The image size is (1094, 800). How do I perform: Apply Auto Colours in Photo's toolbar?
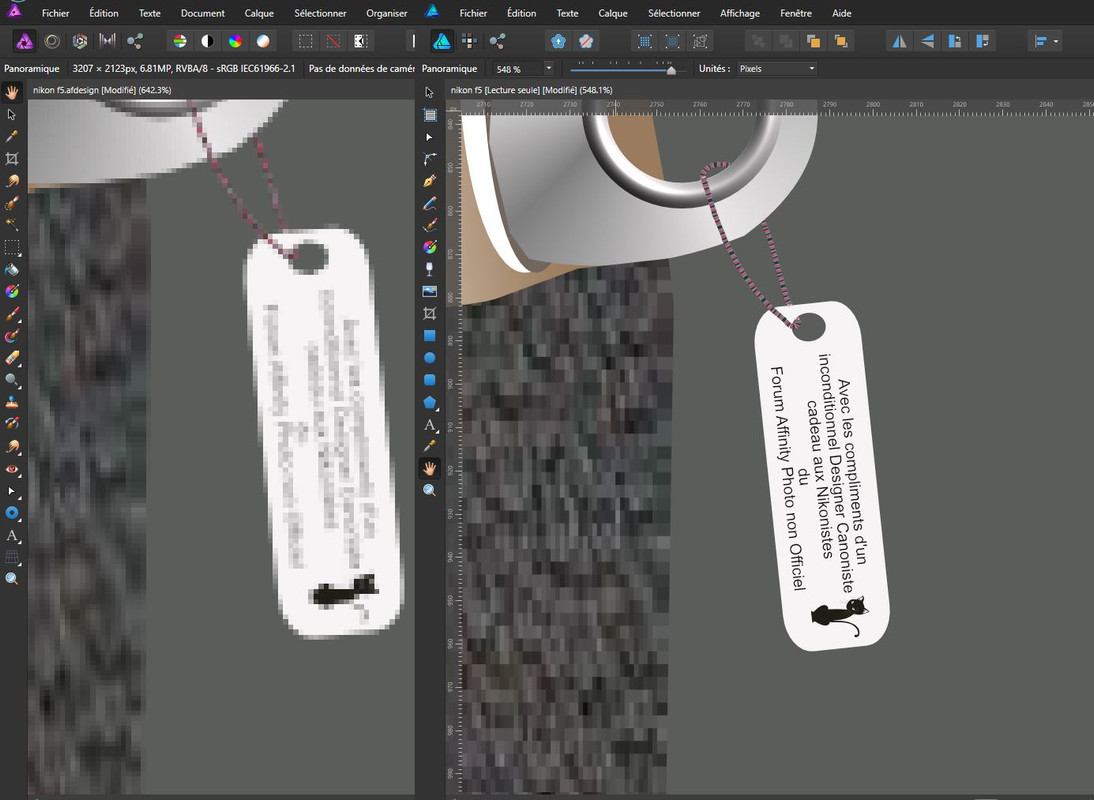(235, 42)
